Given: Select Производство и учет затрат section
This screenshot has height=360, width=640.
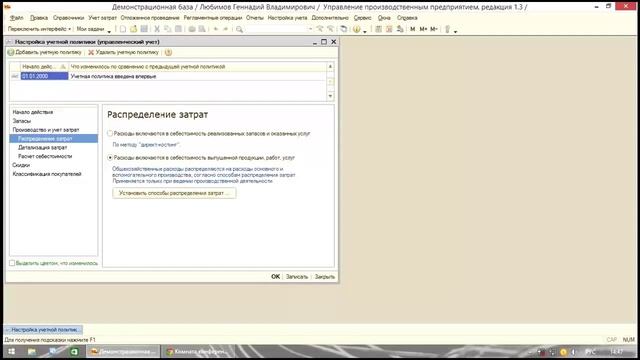Looking at the screenshot, I should tap(46, 130).
